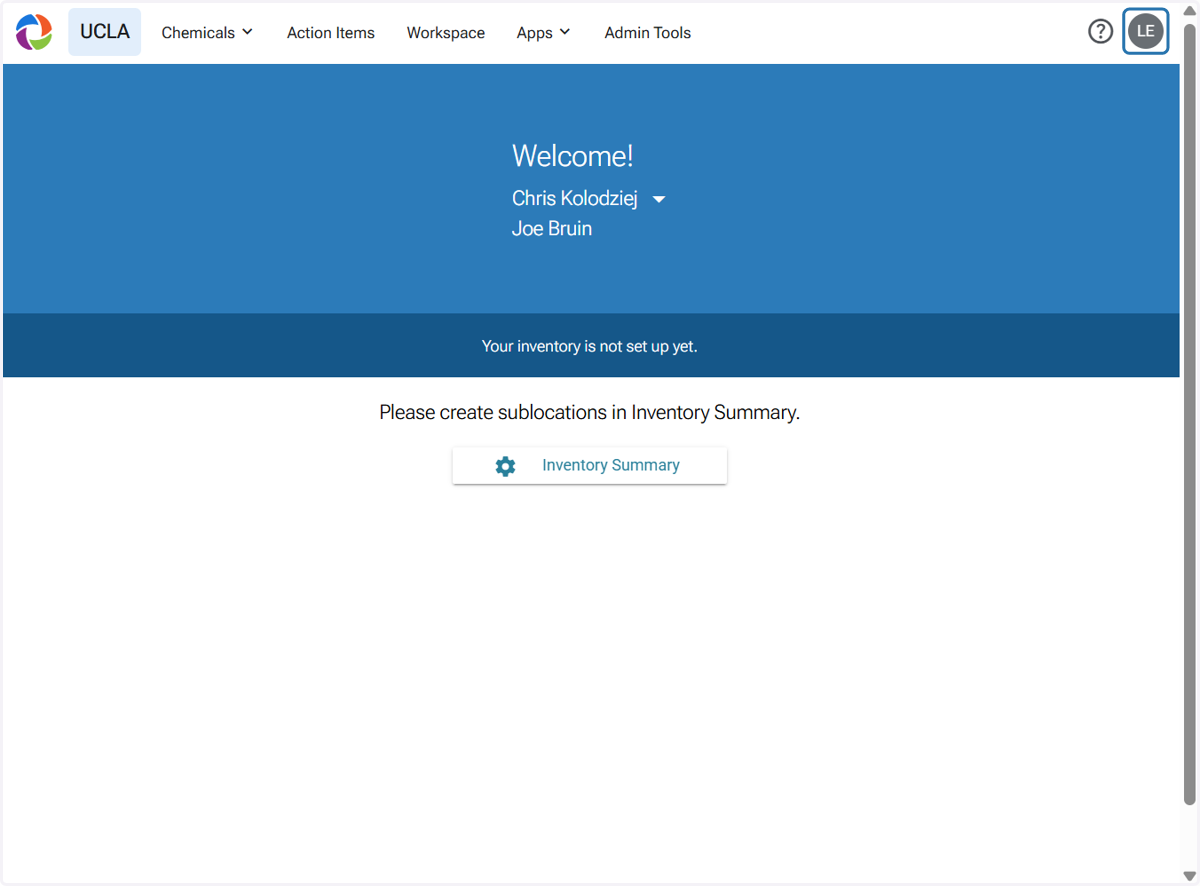The image size is (1200, 886).
Task: Expand the Apps dropdown menu
Action: coord(543,32)
